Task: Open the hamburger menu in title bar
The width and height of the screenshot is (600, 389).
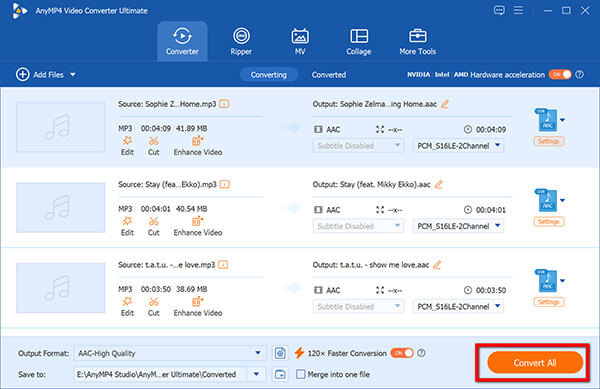Action: pyautogui.click(x=518, y=10)
